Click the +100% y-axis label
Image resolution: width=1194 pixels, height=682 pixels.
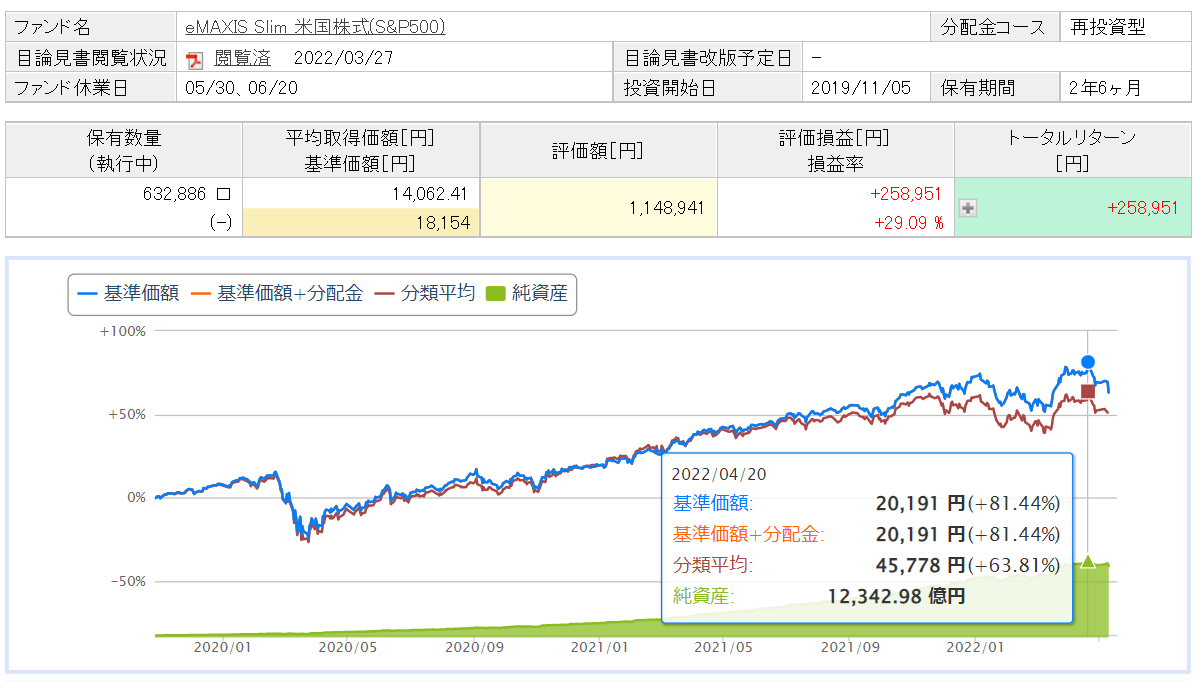(123, 331)
